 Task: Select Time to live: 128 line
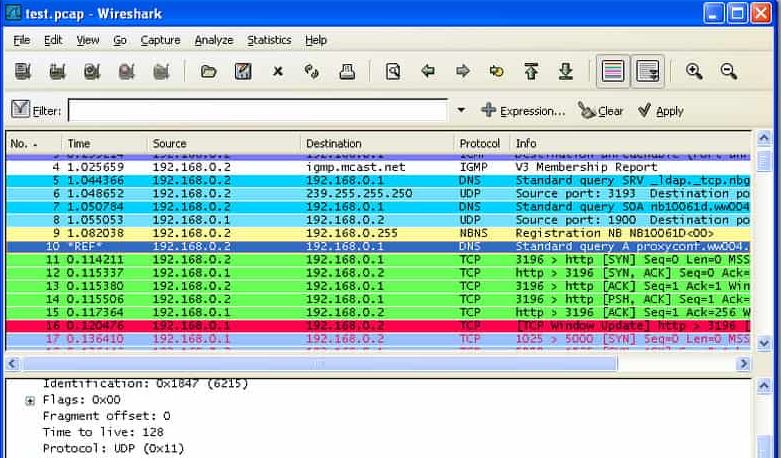point(103,432)
